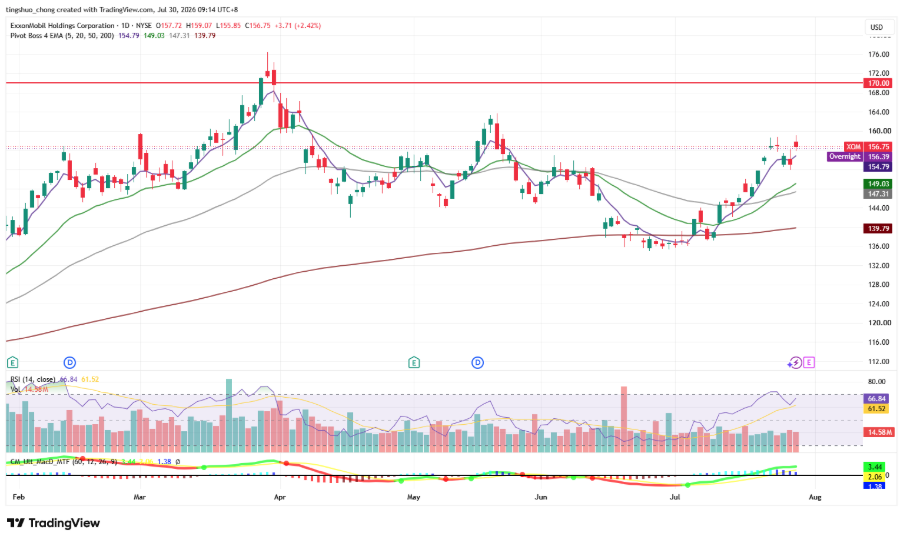Click the Pivot Boss 4 EMA indicator legend
Image resolution: width=908 pixels, height=538 pixels.
tap(62, 35)
